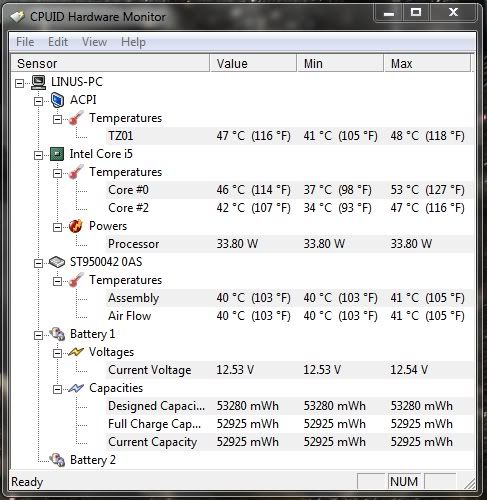
Task: Maximize the Hardware Monitor window
Action: 416,13
